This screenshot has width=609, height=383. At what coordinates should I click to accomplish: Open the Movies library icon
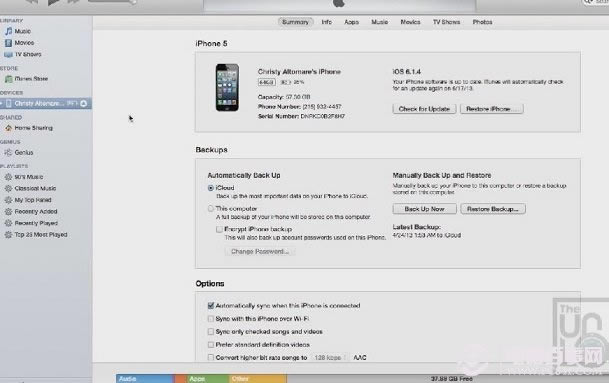8,43
